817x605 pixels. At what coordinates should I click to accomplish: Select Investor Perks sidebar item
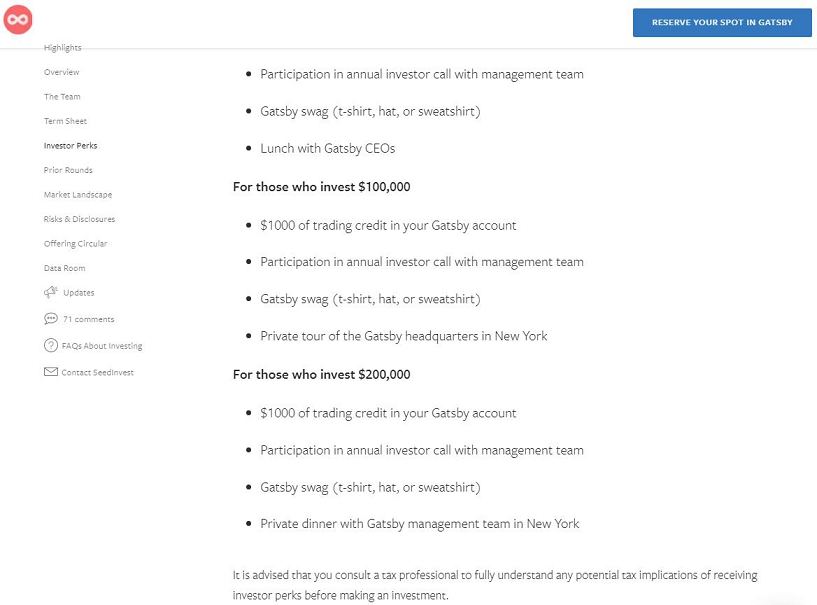(70, 146)
